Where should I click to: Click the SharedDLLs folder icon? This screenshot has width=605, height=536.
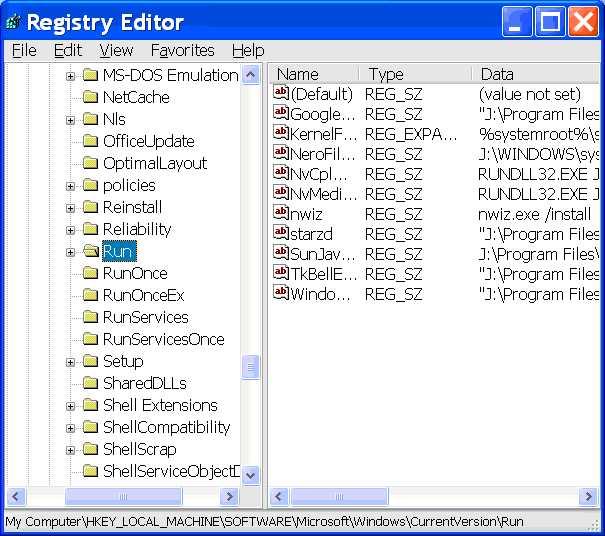[x=90, y=383]
